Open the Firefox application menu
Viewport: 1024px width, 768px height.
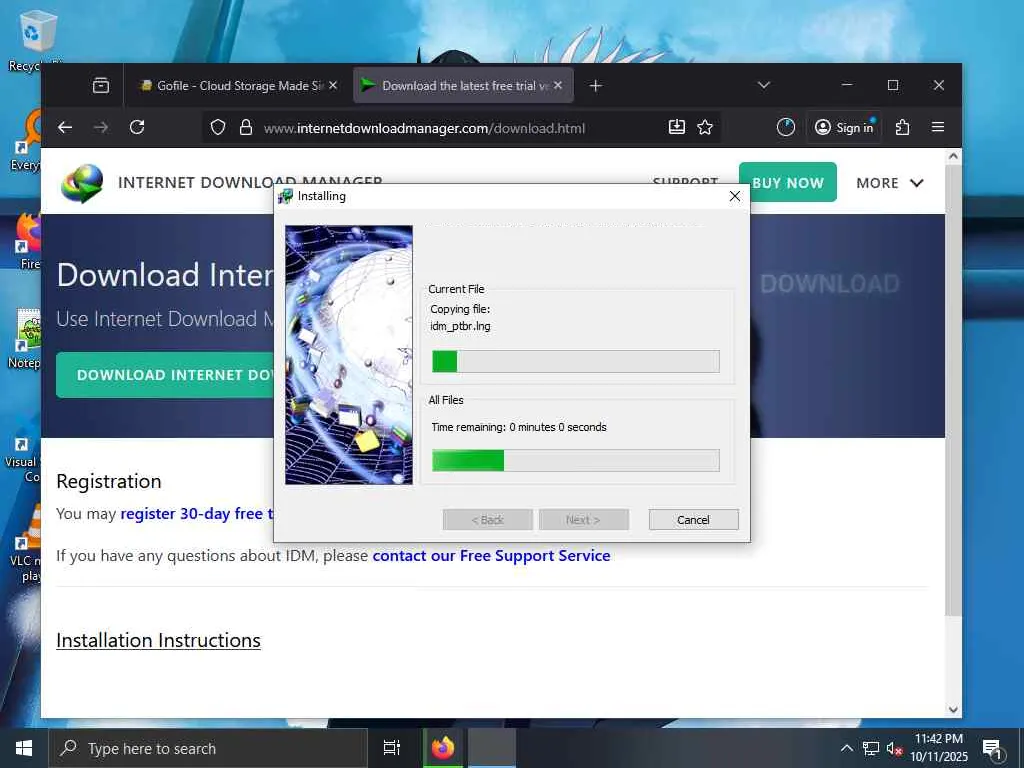[x=938, y=127]
